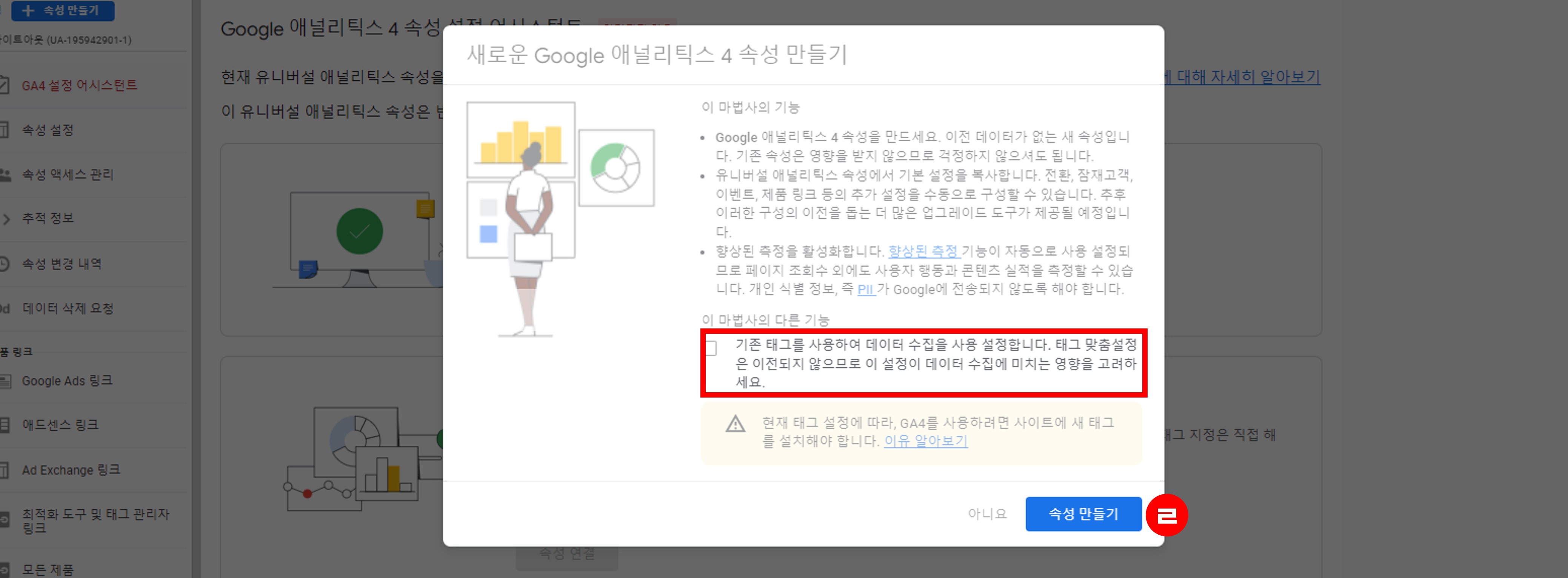The image size is (1568, 578).
Task: Expand the 추적 정보 section
Action: [x=48, y=219]
